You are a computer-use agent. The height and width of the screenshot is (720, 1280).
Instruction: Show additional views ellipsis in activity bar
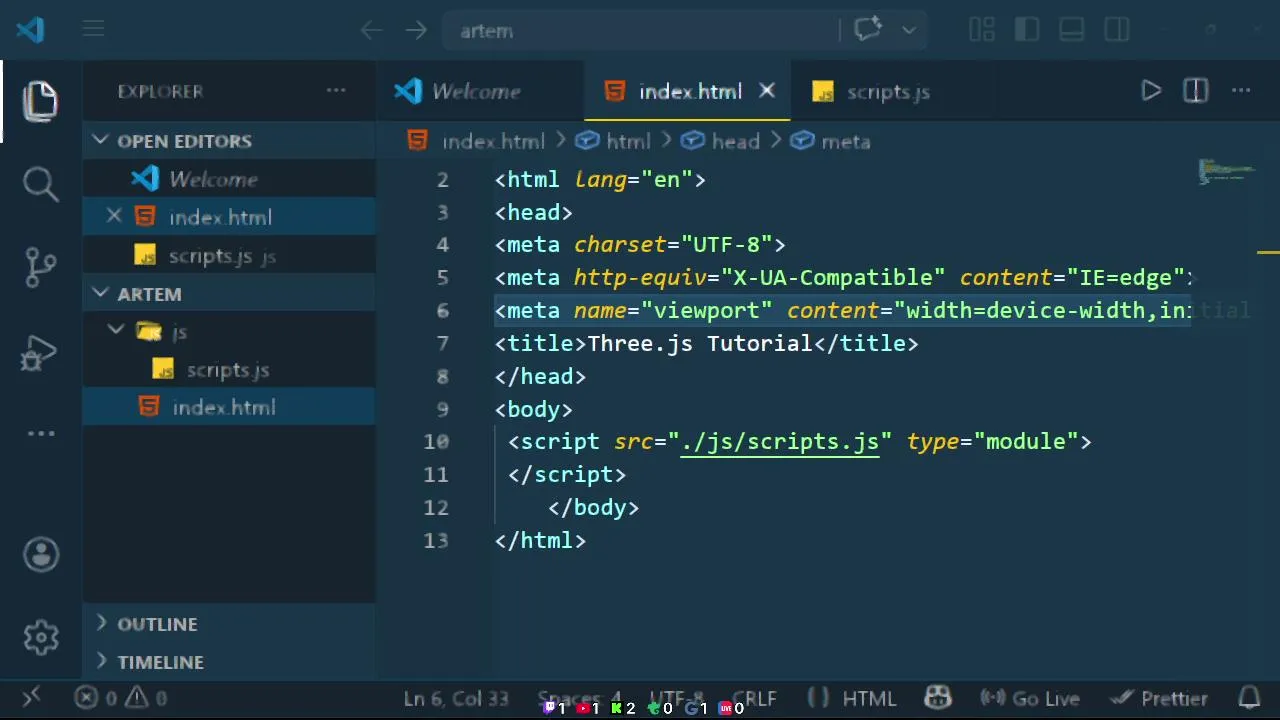point(41,433)
